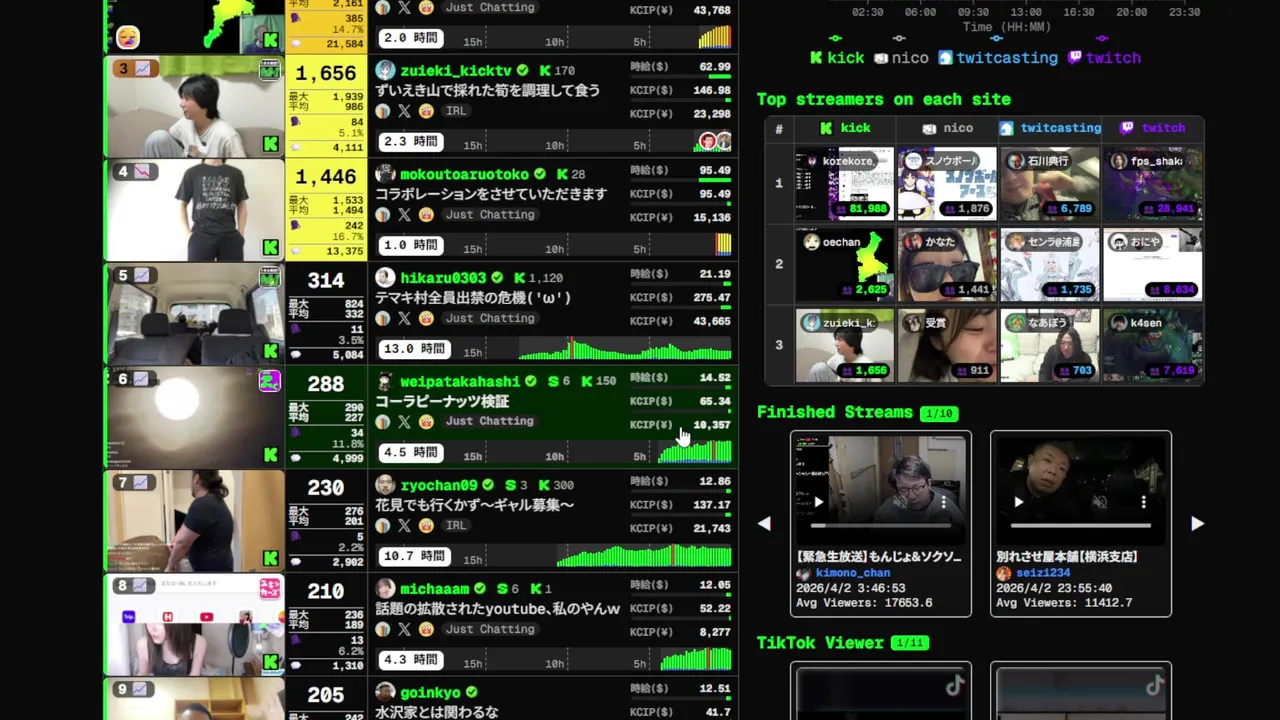This screenshot has height=720, width=1280.
Task: Click the Kick logo on the rank 7 thumbnail
Action: pos(270,558)
